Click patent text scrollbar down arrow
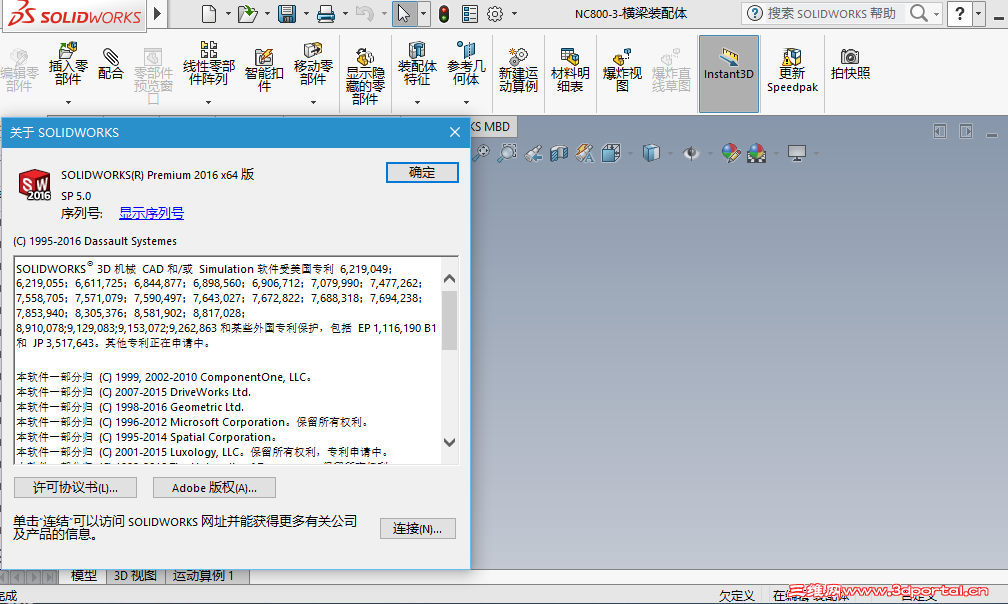 (x=449, y=442)
